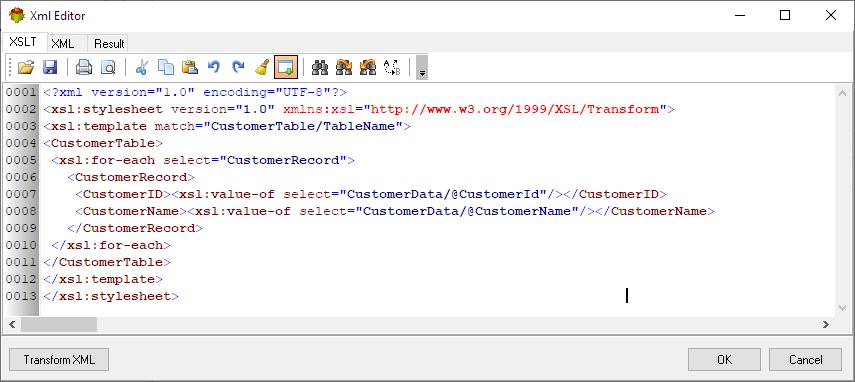
Task: Click the horizontal scrollbar right arrow
Action: [826, 325]
